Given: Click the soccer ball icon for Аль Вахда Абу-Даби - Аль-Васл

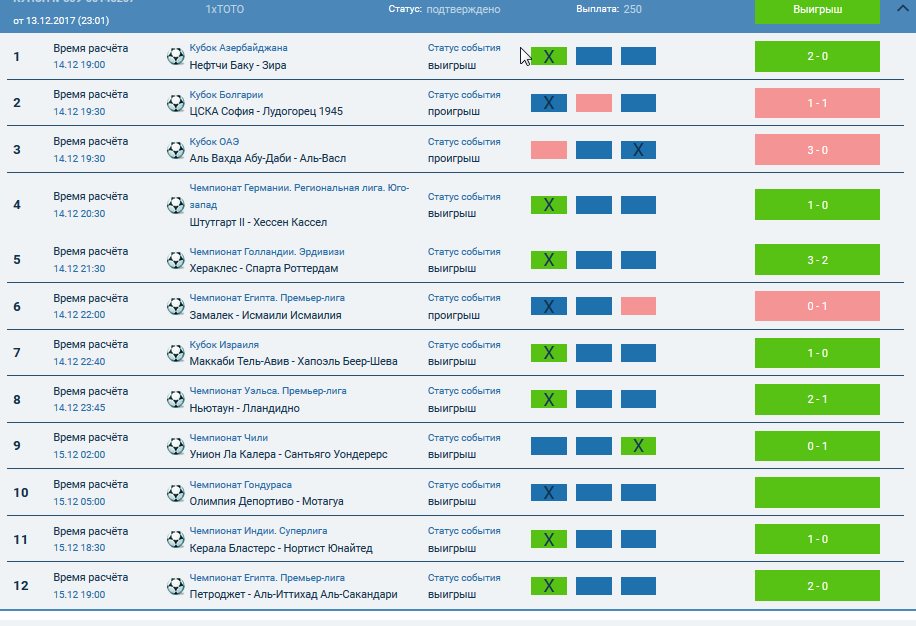Looking at the screenshot, I should 175,150.
